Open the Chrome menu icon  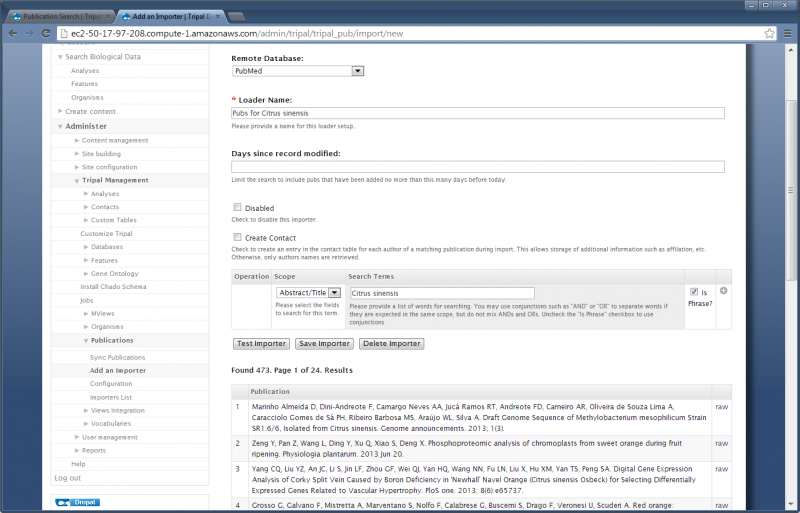[x=788, y=34]
